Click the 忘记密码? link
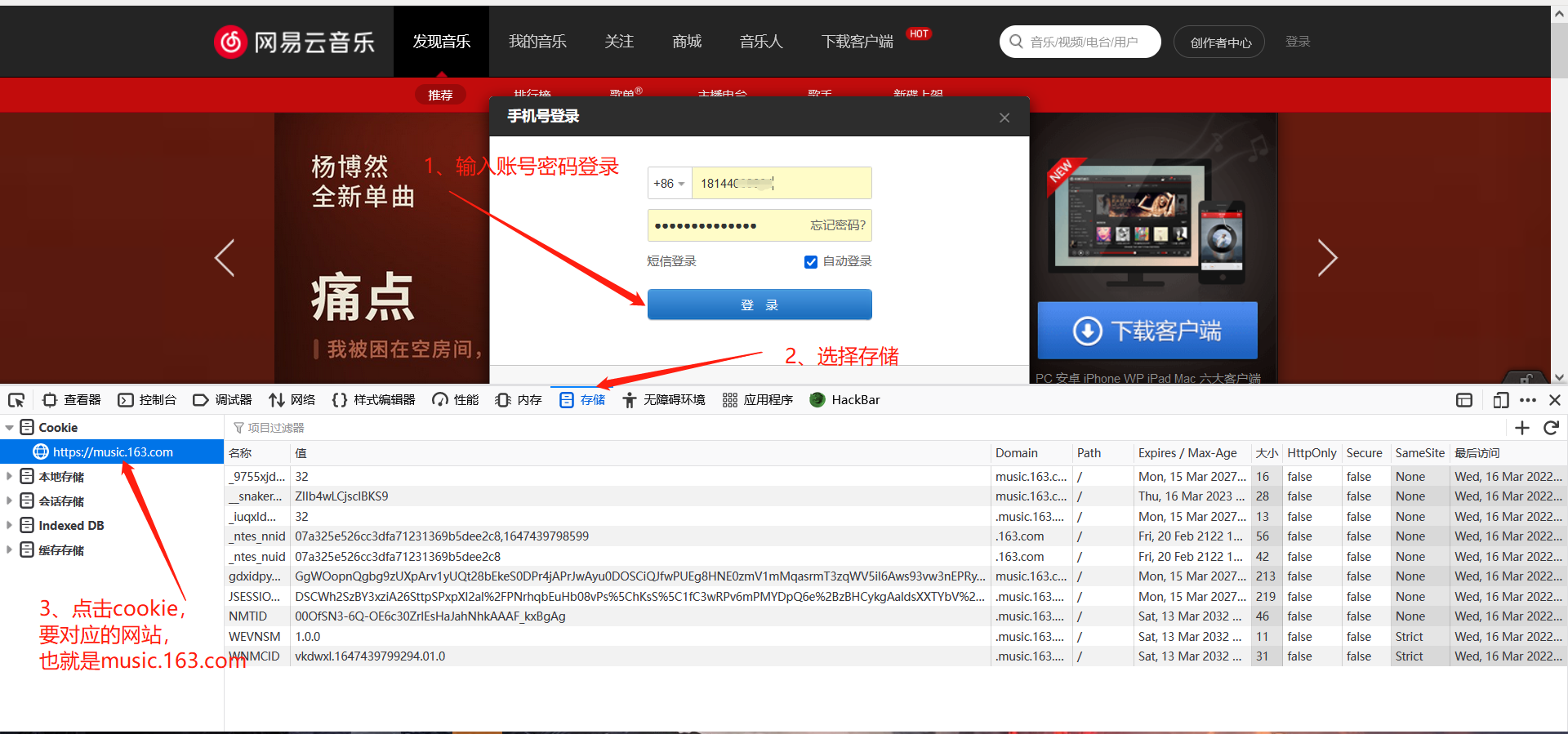 click(x=838, y=225)
